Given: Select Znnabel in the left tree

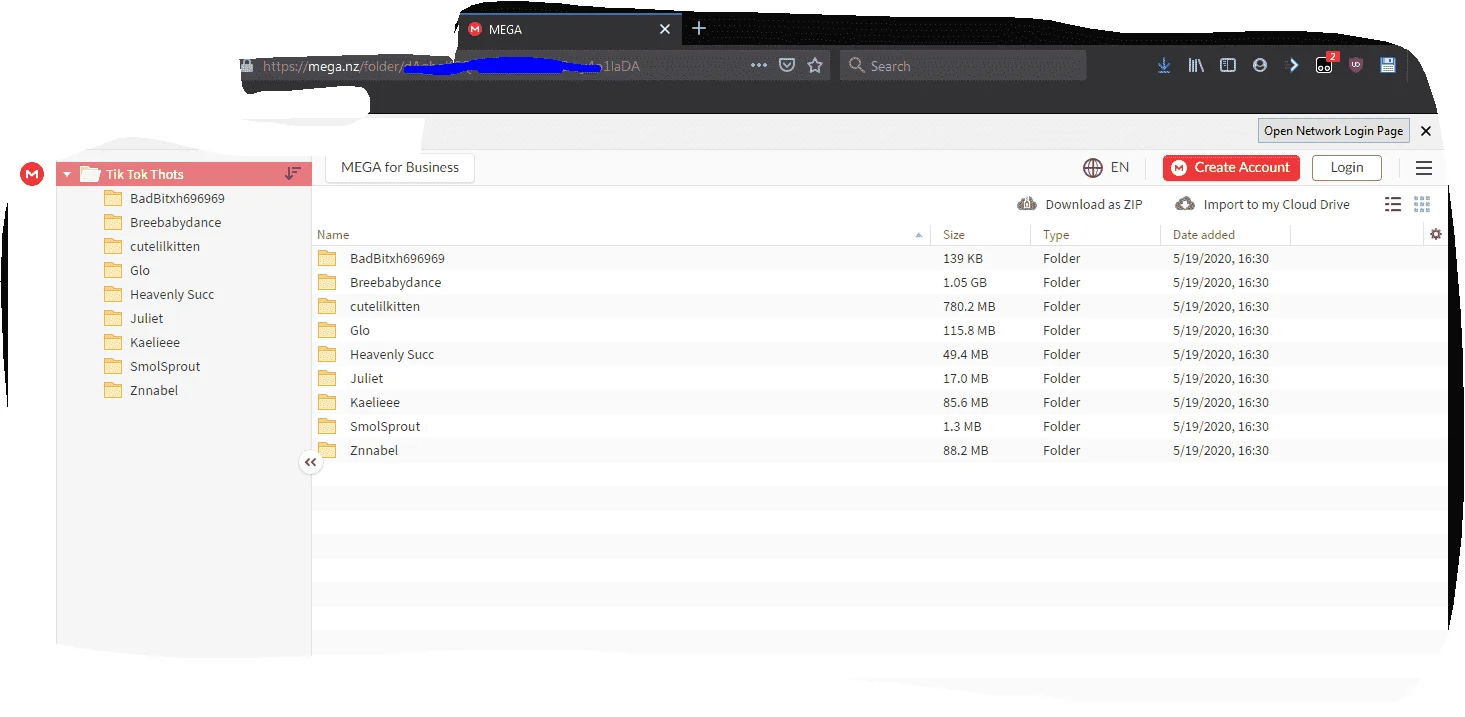Looking at the screenshot, I should (x=153, y=390).
